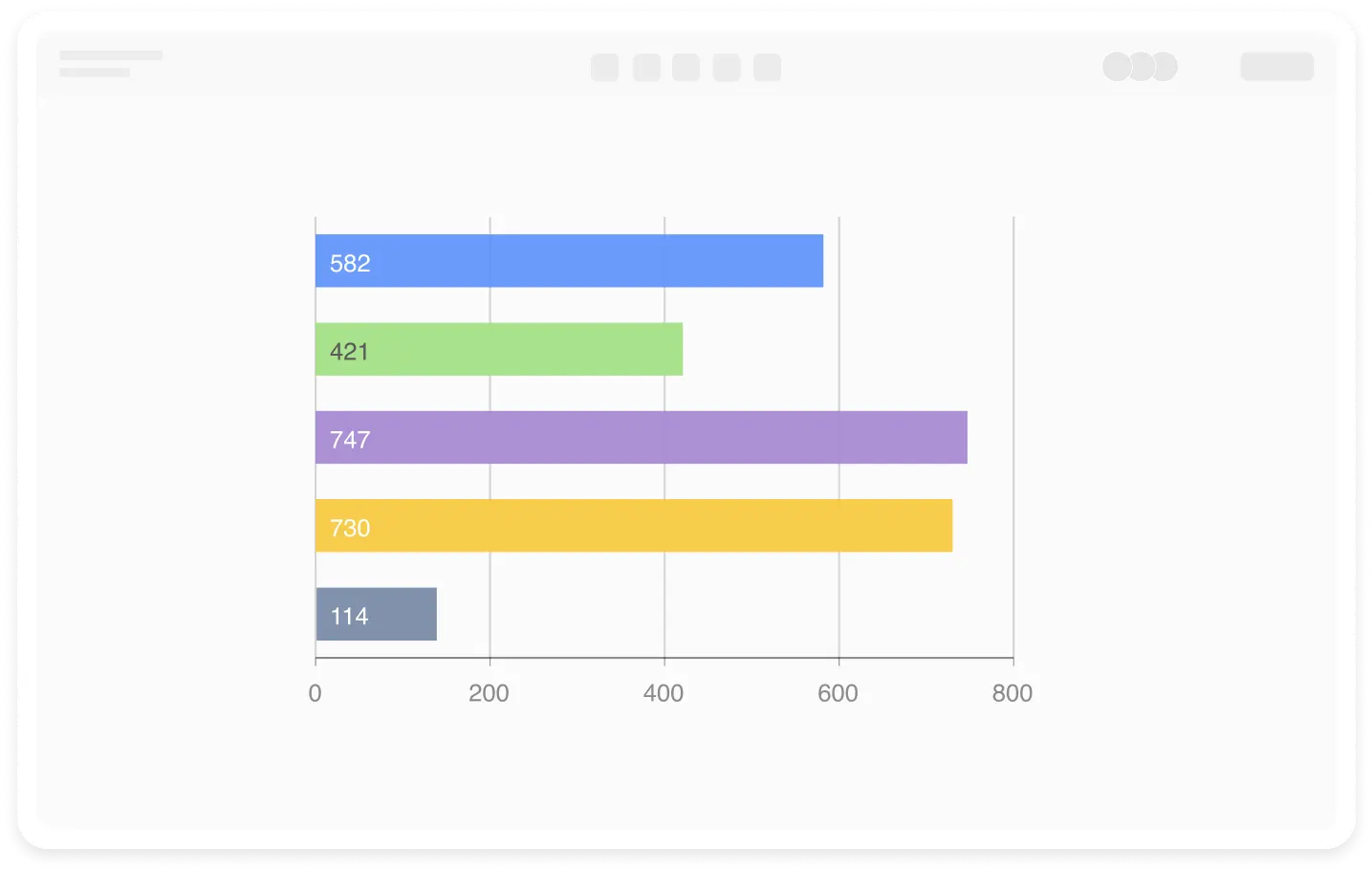Click the 600 axis tick label

pos(838,693)
